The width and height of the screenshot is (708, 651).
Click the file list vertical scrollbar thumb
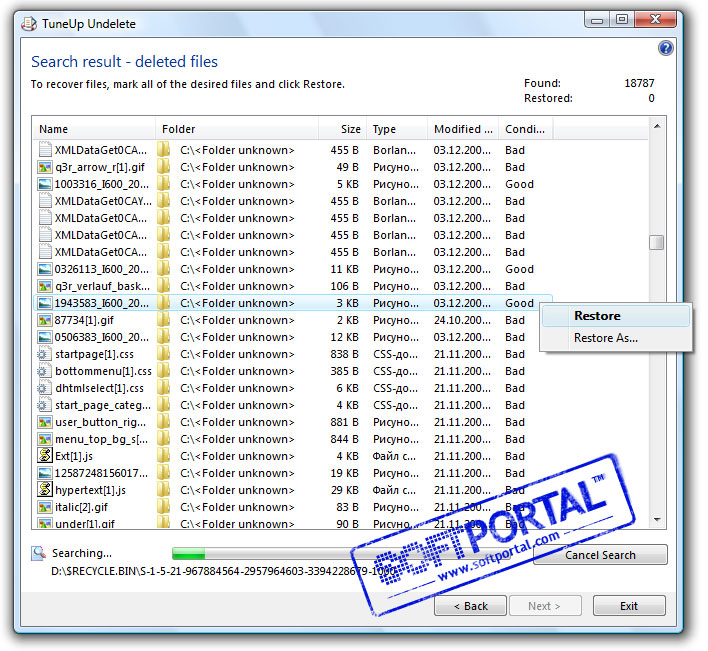point(657,242)
